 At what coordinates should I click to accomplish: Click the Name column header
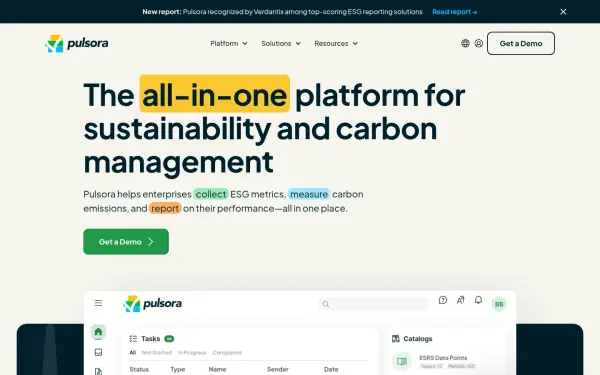[x=217, y=369]
